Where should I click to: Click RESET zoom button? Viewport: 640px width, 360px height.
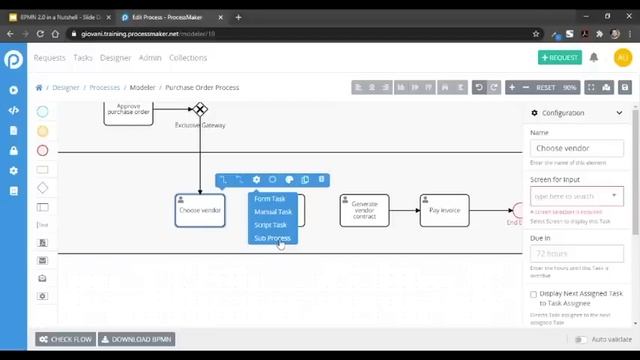[546, 87]
